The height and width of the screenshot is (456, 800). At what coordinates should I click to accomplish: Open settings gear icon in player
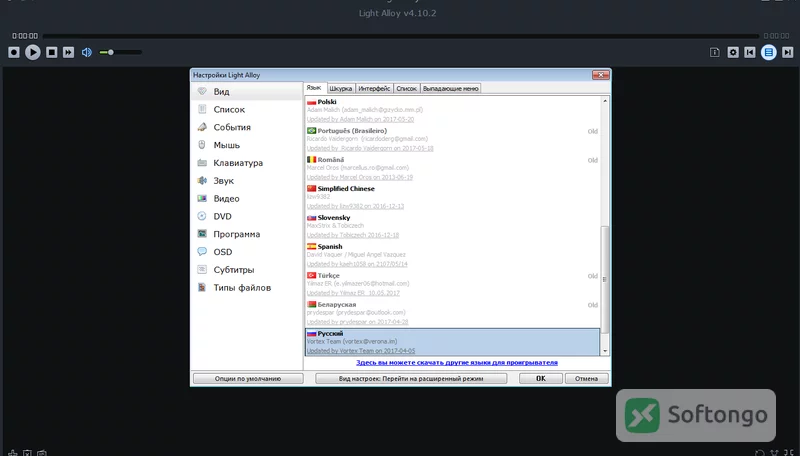(x=733, y=52)
